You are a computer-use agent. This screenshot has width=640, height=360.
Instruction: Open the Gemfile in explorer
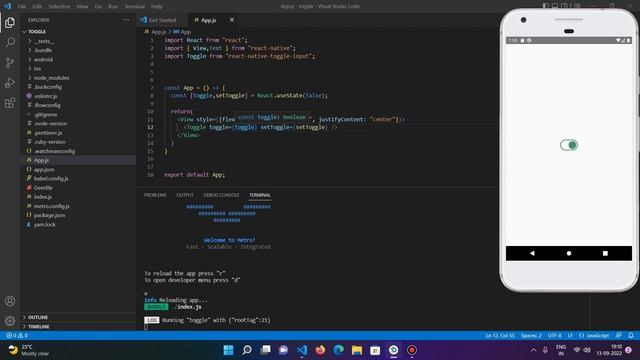43,188
